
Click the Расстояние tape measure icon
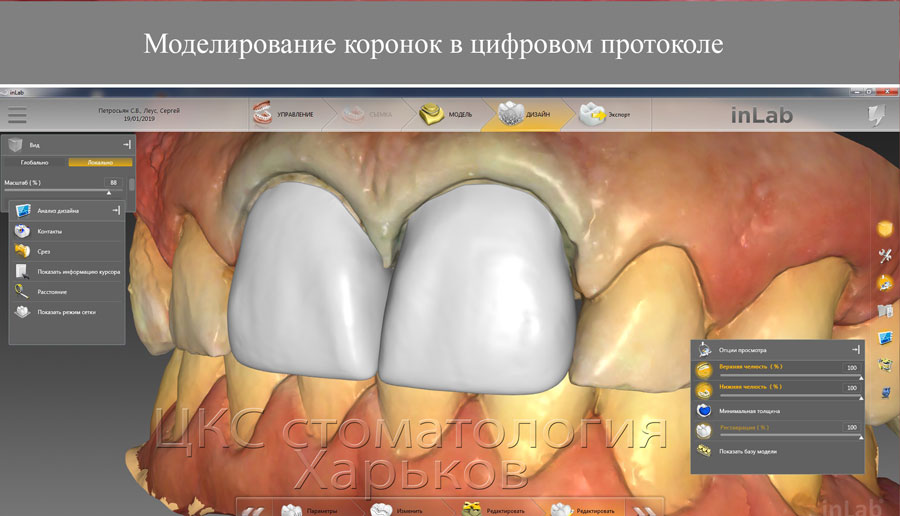[x=22, y=292]
